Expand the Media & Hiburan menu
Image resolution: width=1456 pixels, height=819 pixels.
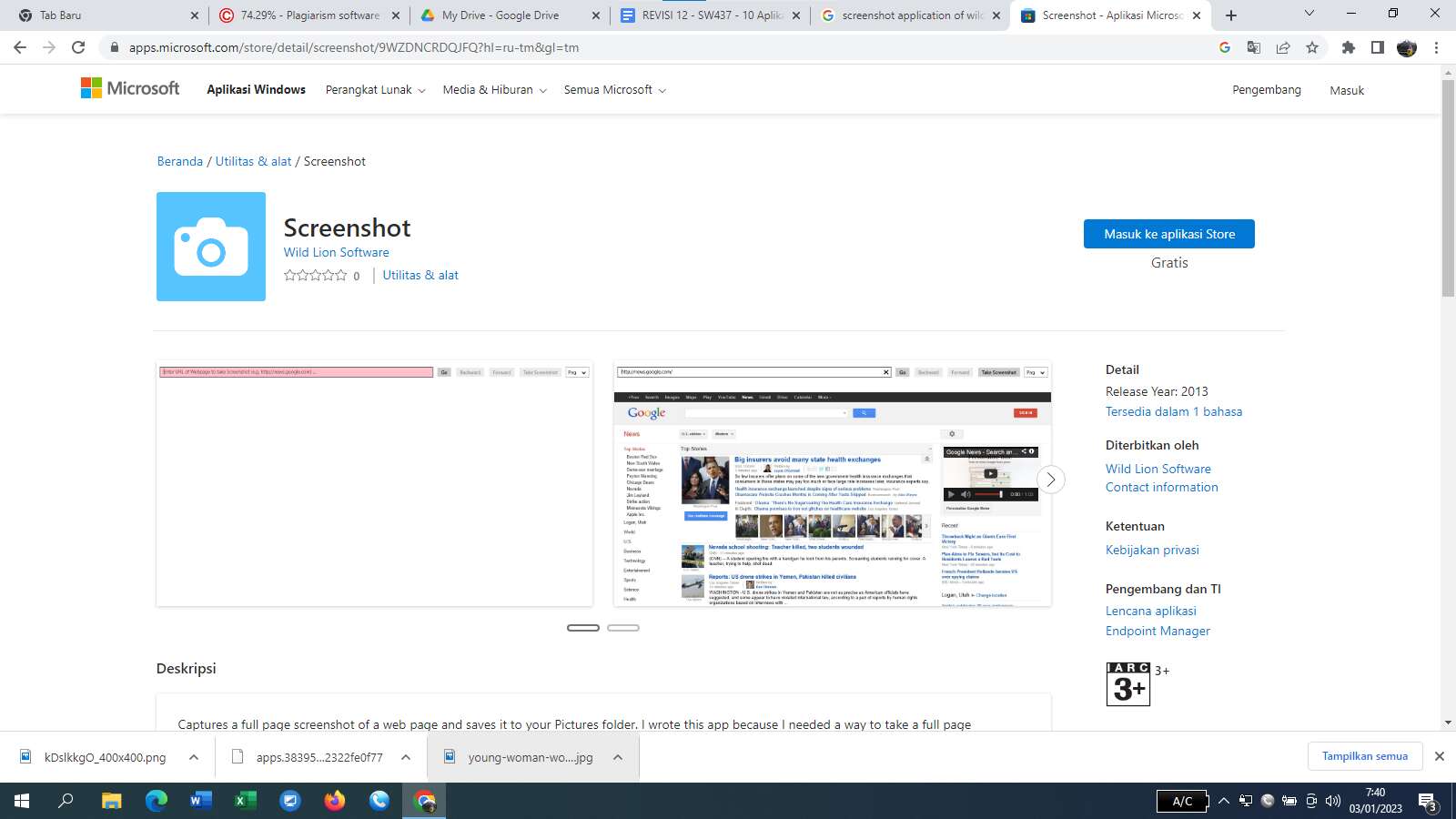(495, 90)
